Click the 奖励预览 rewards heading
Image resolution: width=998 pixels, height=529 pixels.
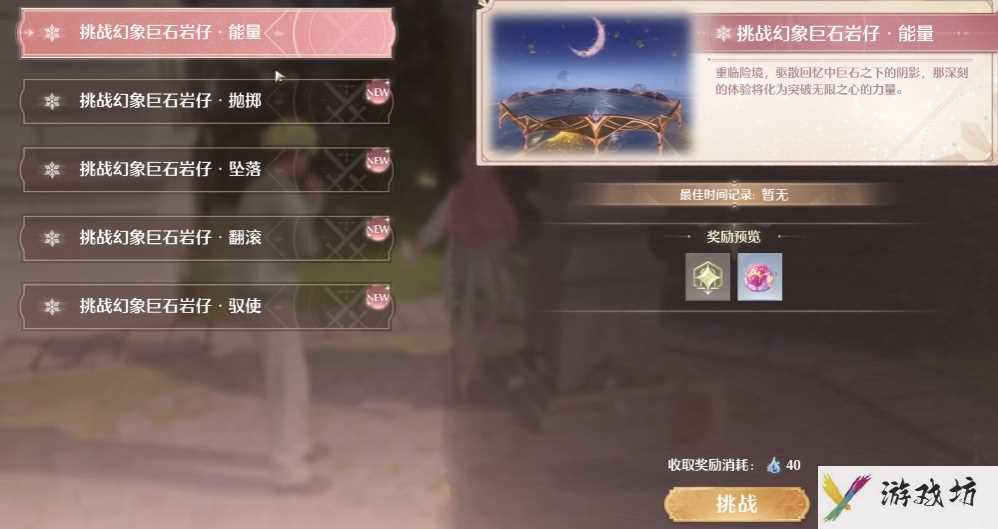[x=733, y=237]
